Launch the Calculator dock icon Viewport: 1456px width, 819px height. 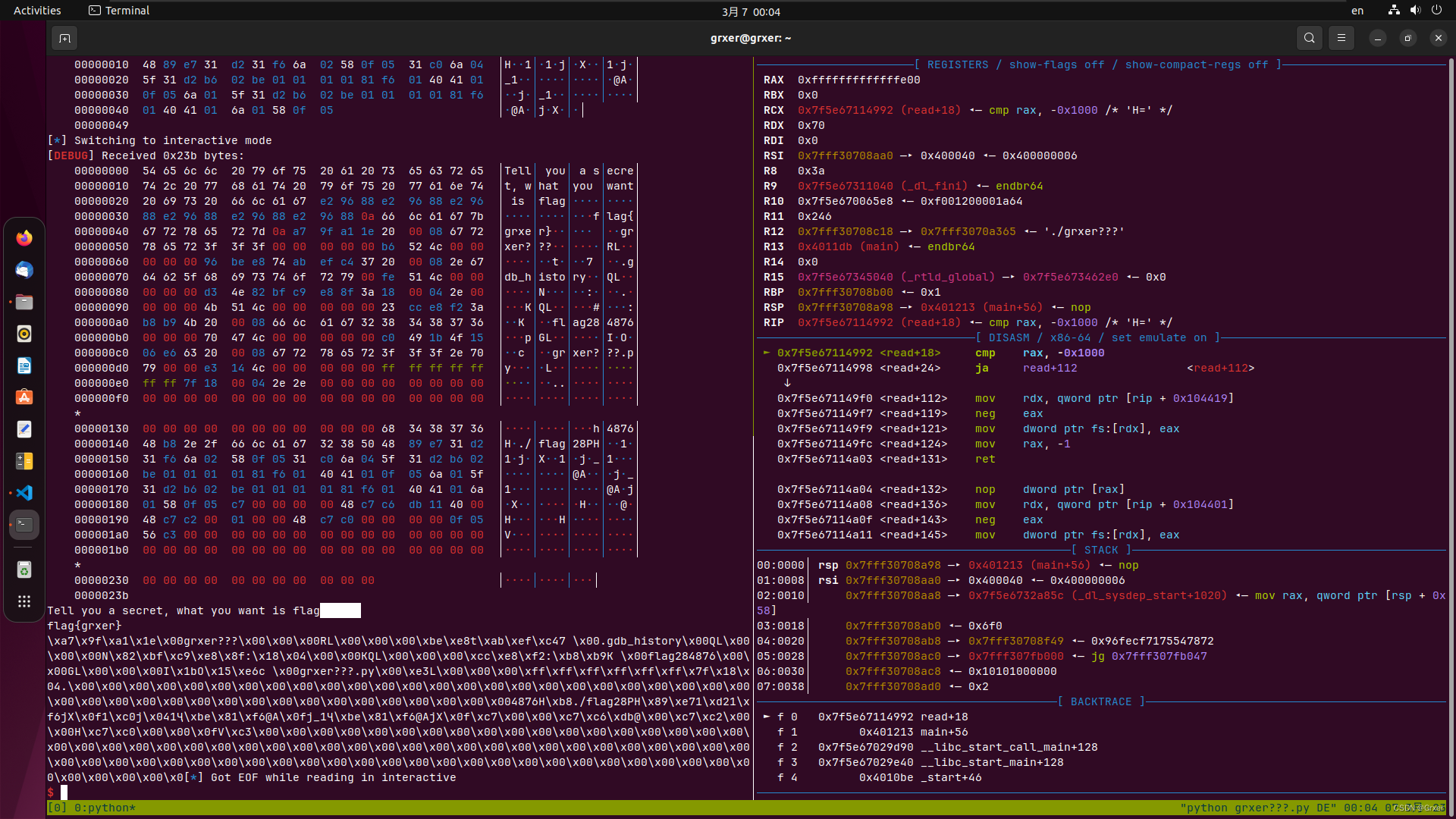click(x=24, y=461)
